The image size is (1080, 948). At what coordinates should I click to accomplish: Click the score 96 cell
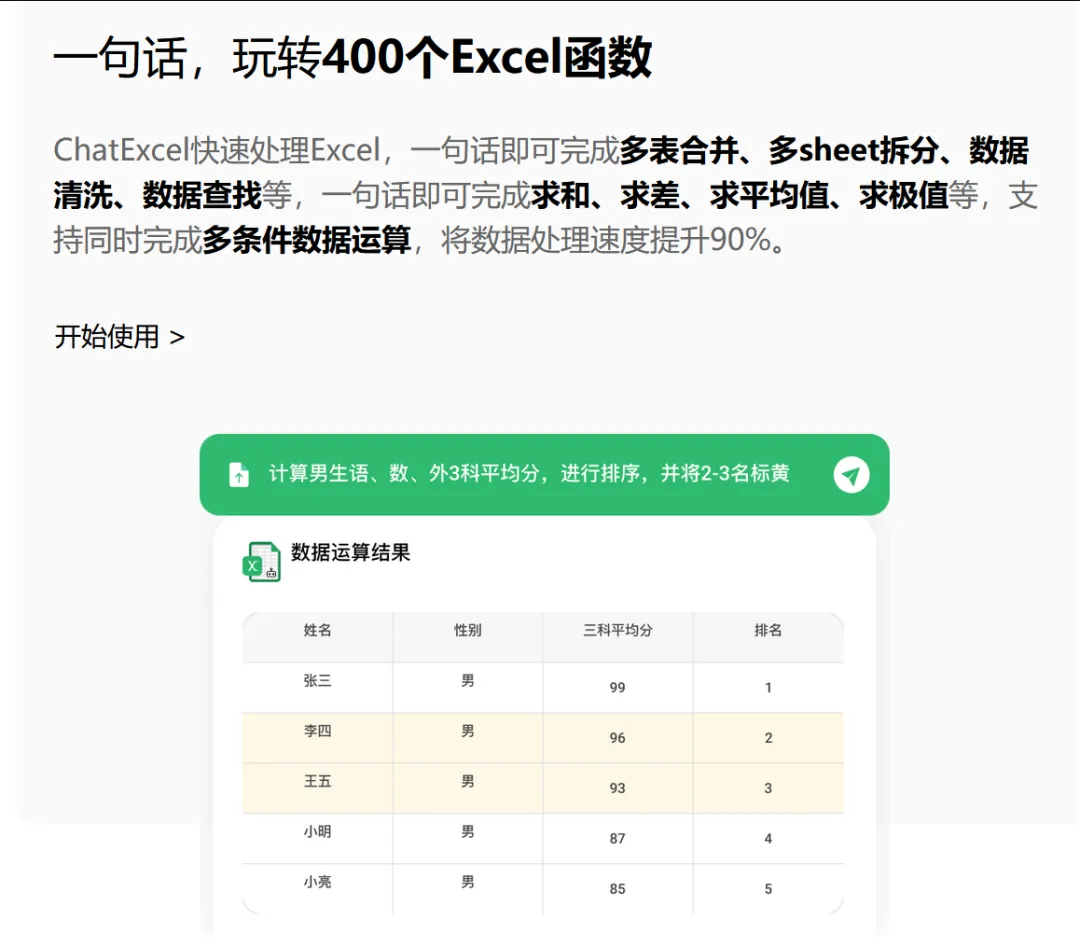(x=617, y=738)
